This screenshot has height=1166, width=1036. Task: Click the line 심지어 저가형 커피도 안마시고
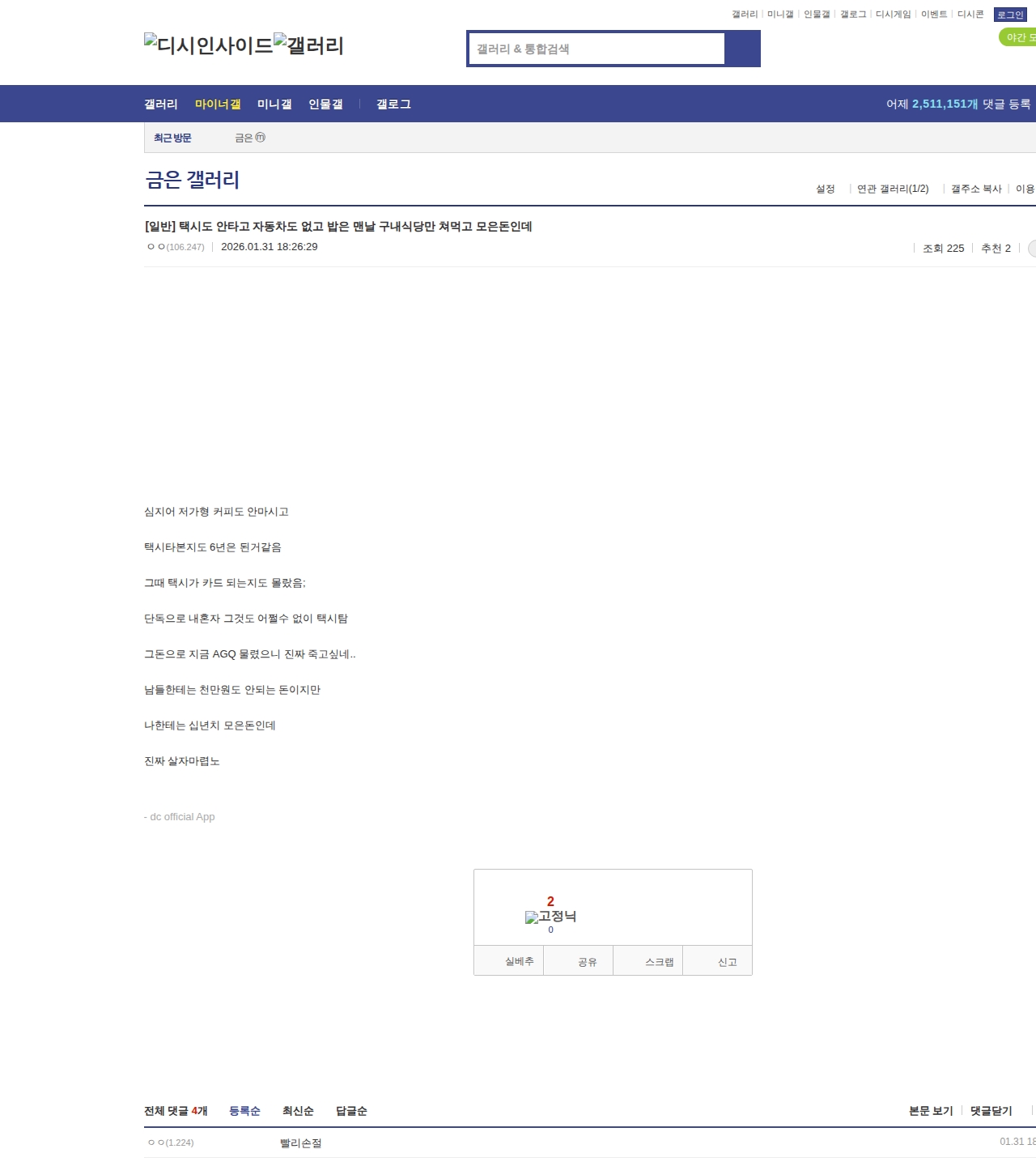(x=216, y=512)
